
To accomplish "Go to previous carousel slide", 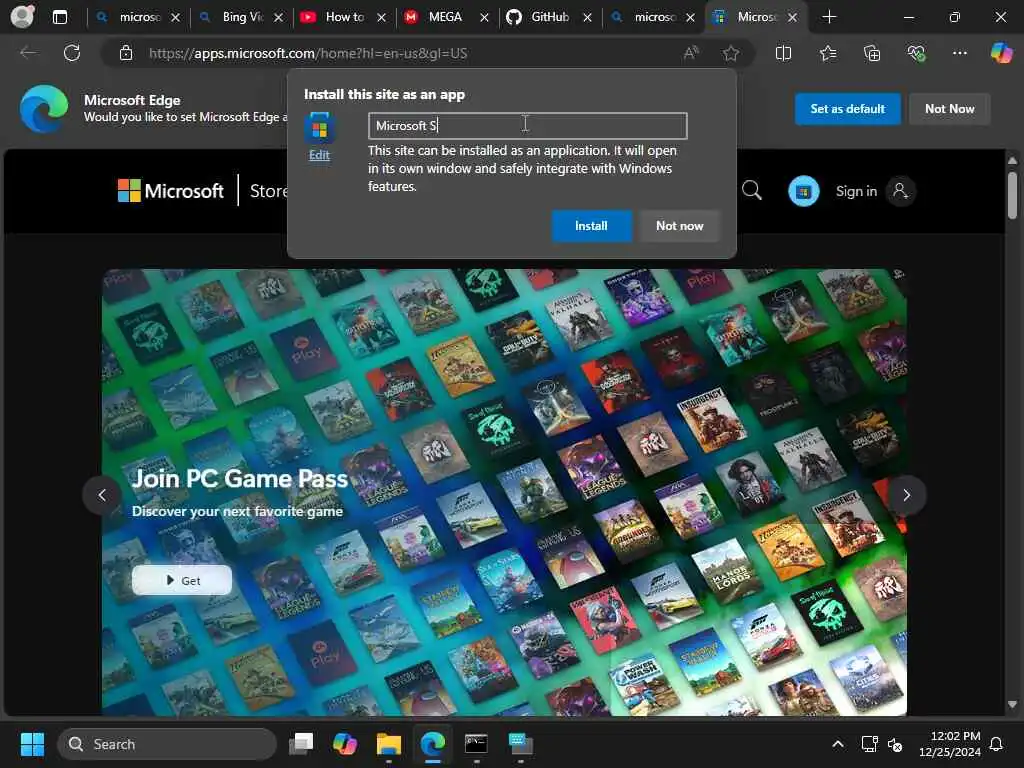I will point(102,495).
